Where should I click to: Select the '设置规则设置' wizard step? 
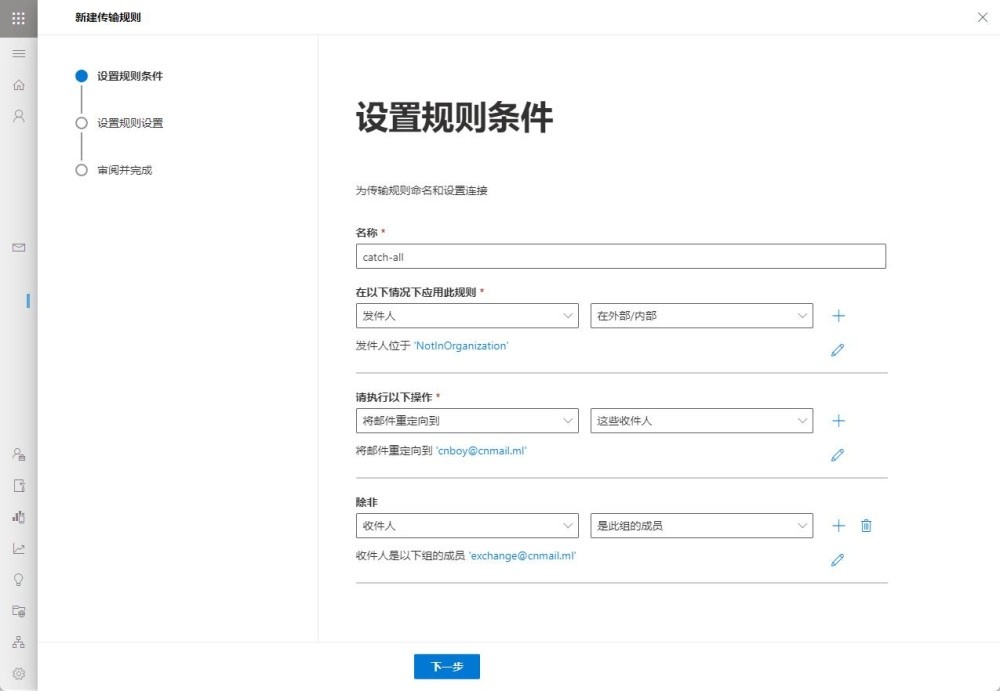coord(129,123)
